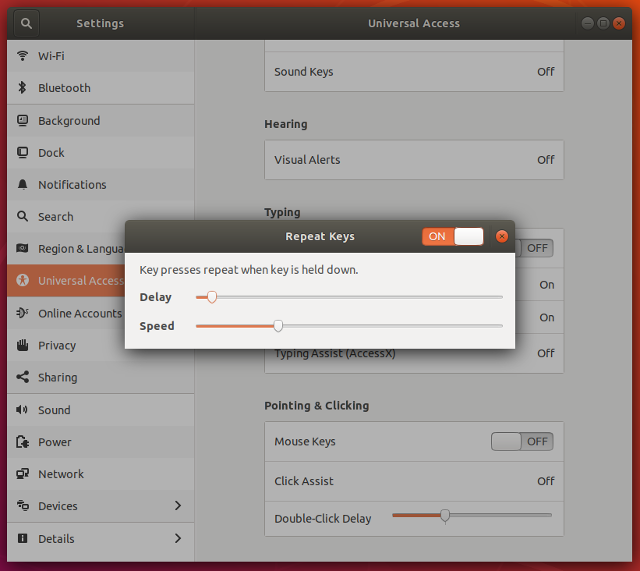Open the Background settings panel

pyautogui.click(x=69, y=121)
